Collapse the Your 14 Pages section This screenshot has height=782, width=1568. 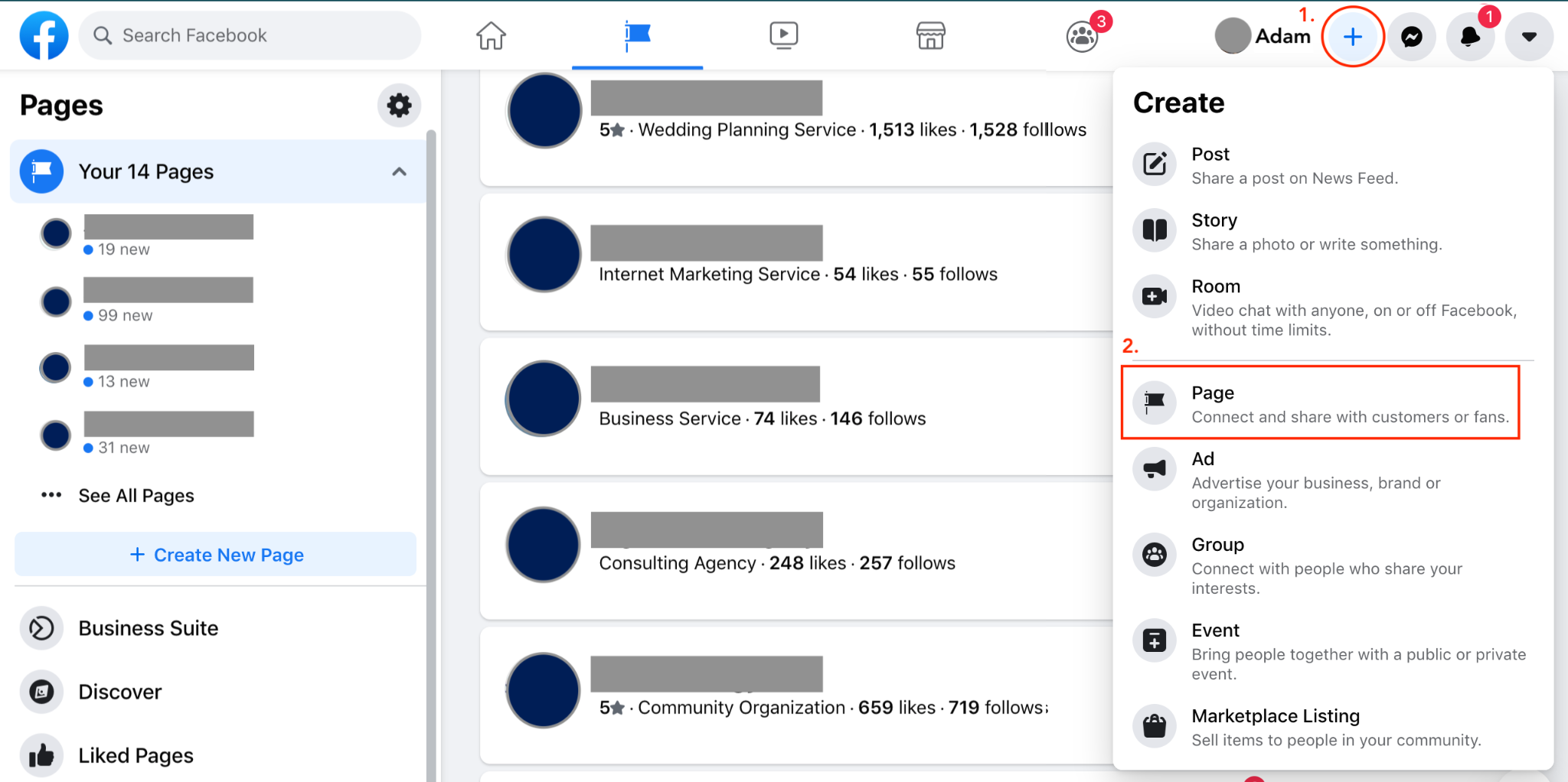pos(399,171)
